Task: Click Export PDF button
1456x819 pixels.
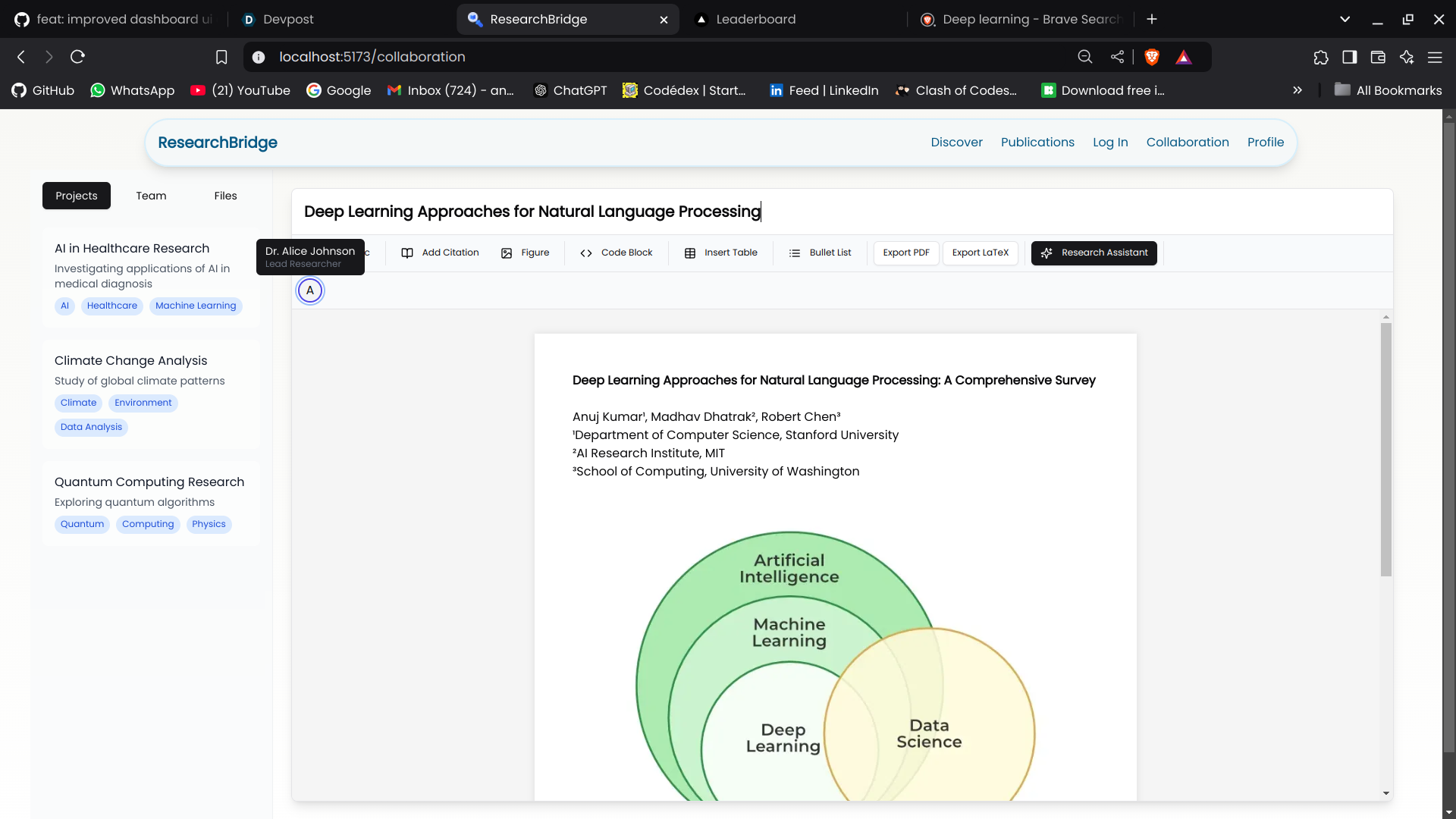Action: click(x=906, y=253)
